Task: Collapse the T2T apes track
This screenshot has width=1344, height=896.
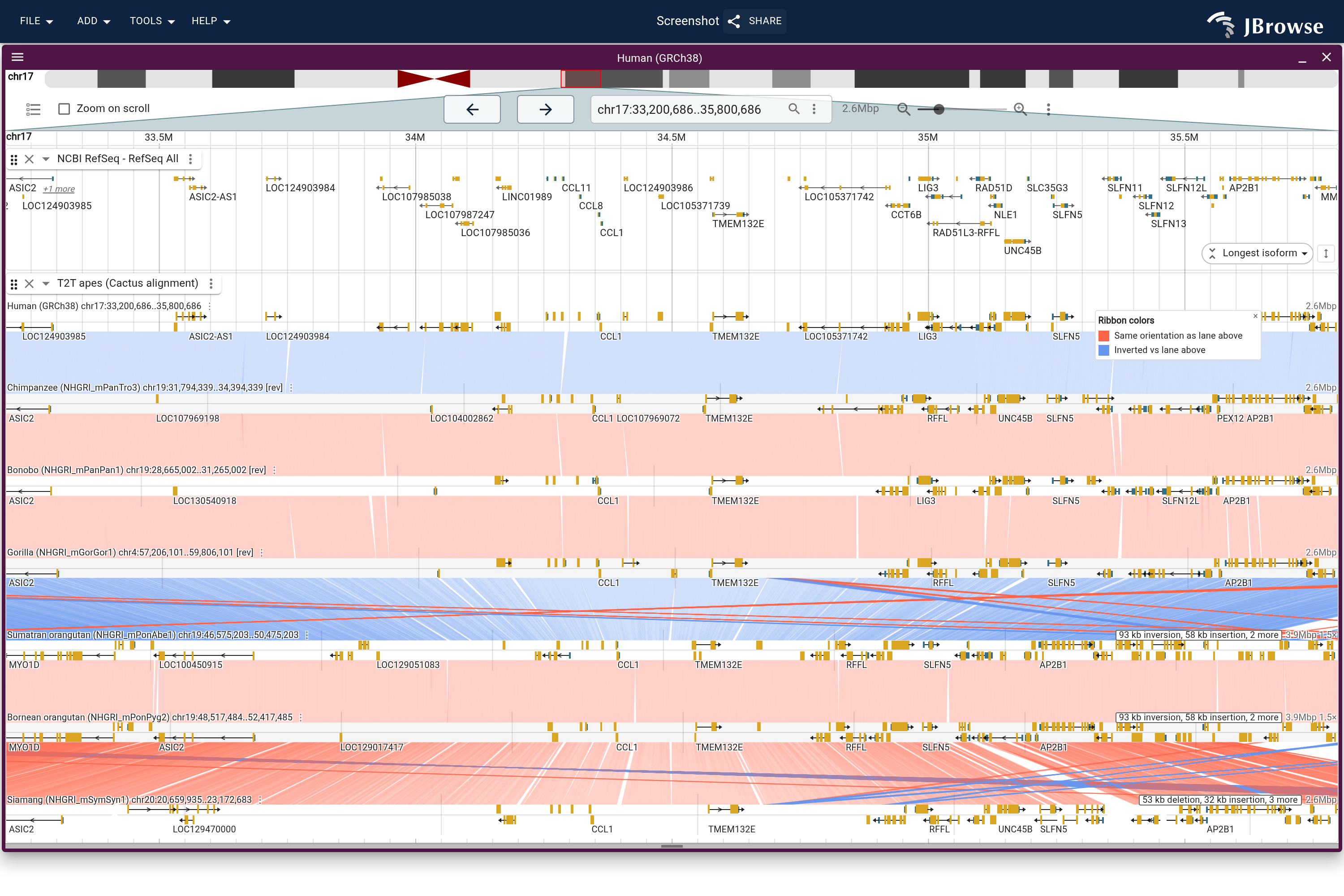Action: point(46,284)
